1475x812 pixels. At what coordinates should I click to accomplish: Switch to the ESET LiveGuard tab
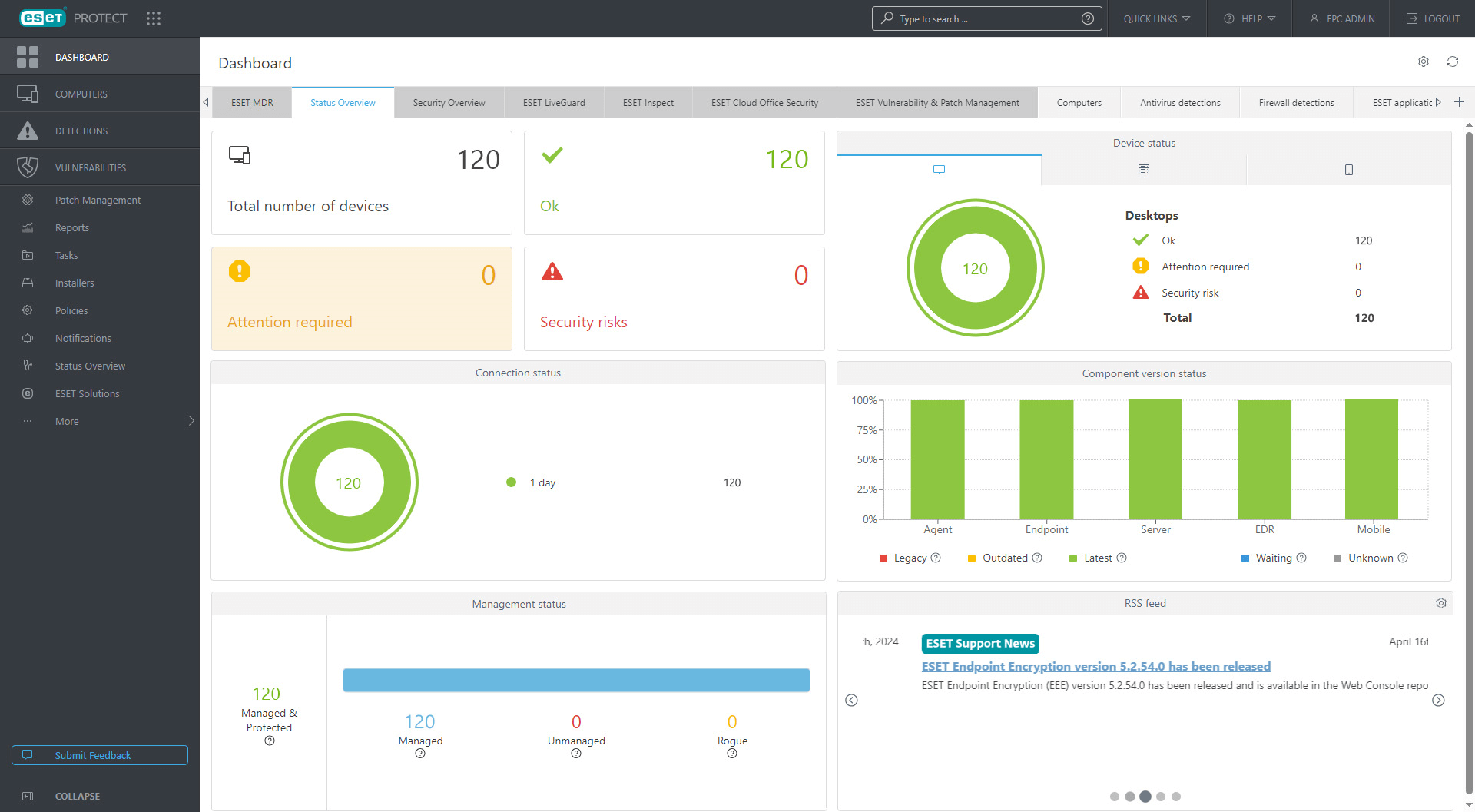(x=554, y=102)
